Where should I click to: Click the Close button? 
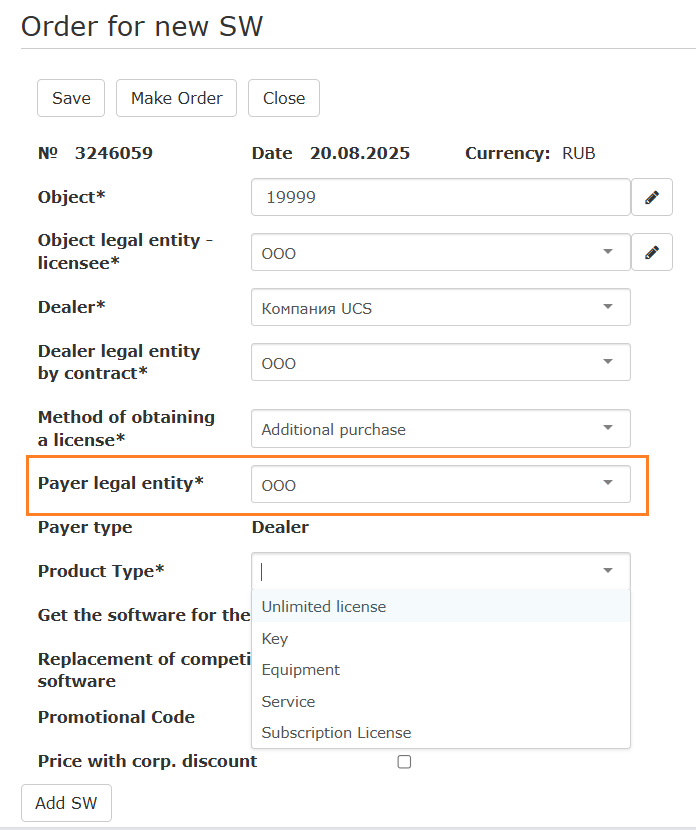284,98
